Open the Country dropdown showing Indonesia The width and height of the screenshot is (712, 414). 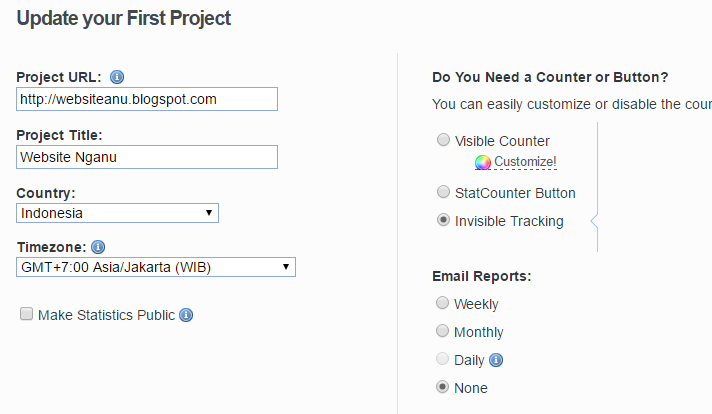pyautogui.click(x=118, y=213)
